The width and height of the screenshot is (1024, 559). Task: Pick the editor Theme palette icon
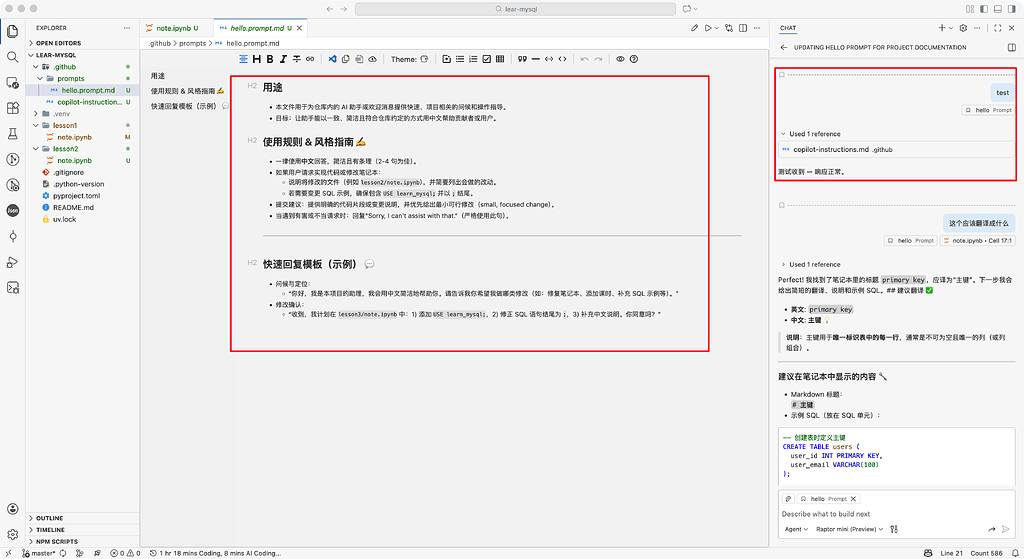[424, 59]
